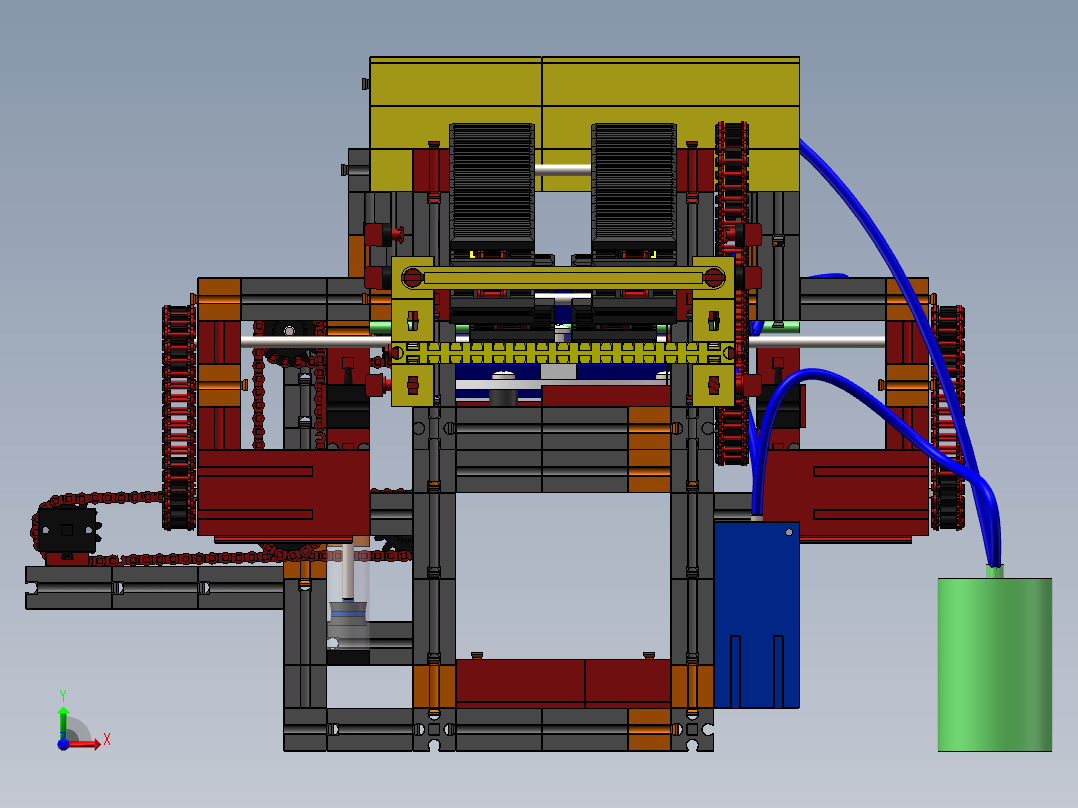Click the red X axis of the orientation triad
The image size is (1078, 808).
84,744
